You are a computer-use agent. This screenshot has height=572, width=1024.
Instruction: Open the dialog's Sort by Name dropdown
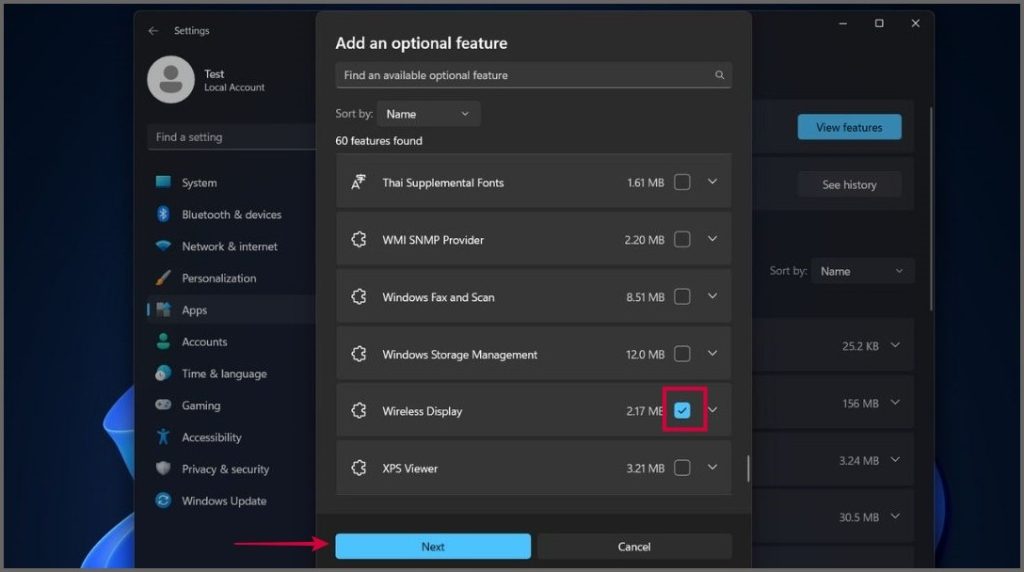(428, 114)
